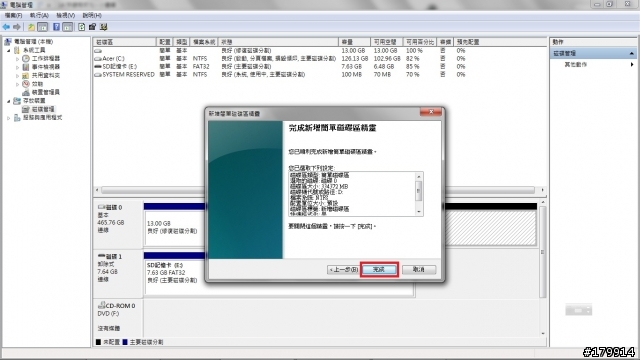This screenshot has height=360, width=640.
Task: Click the 磁碟 1 disk label
Action: pos(113,257)
